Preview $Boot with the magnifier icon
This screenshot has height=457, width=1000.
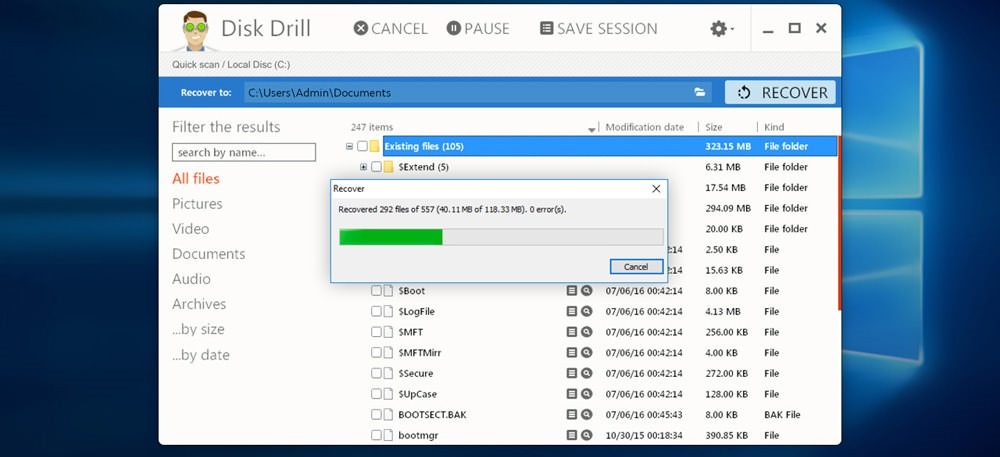(x=587, y=291)
